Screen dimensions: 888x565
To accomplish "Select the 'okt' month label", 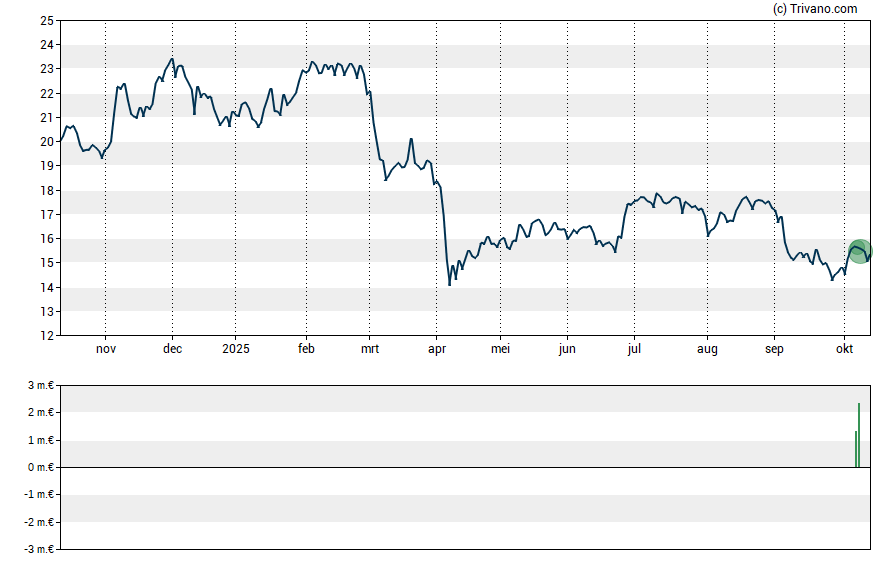I will pyautogui.click(x=844, y=350).
